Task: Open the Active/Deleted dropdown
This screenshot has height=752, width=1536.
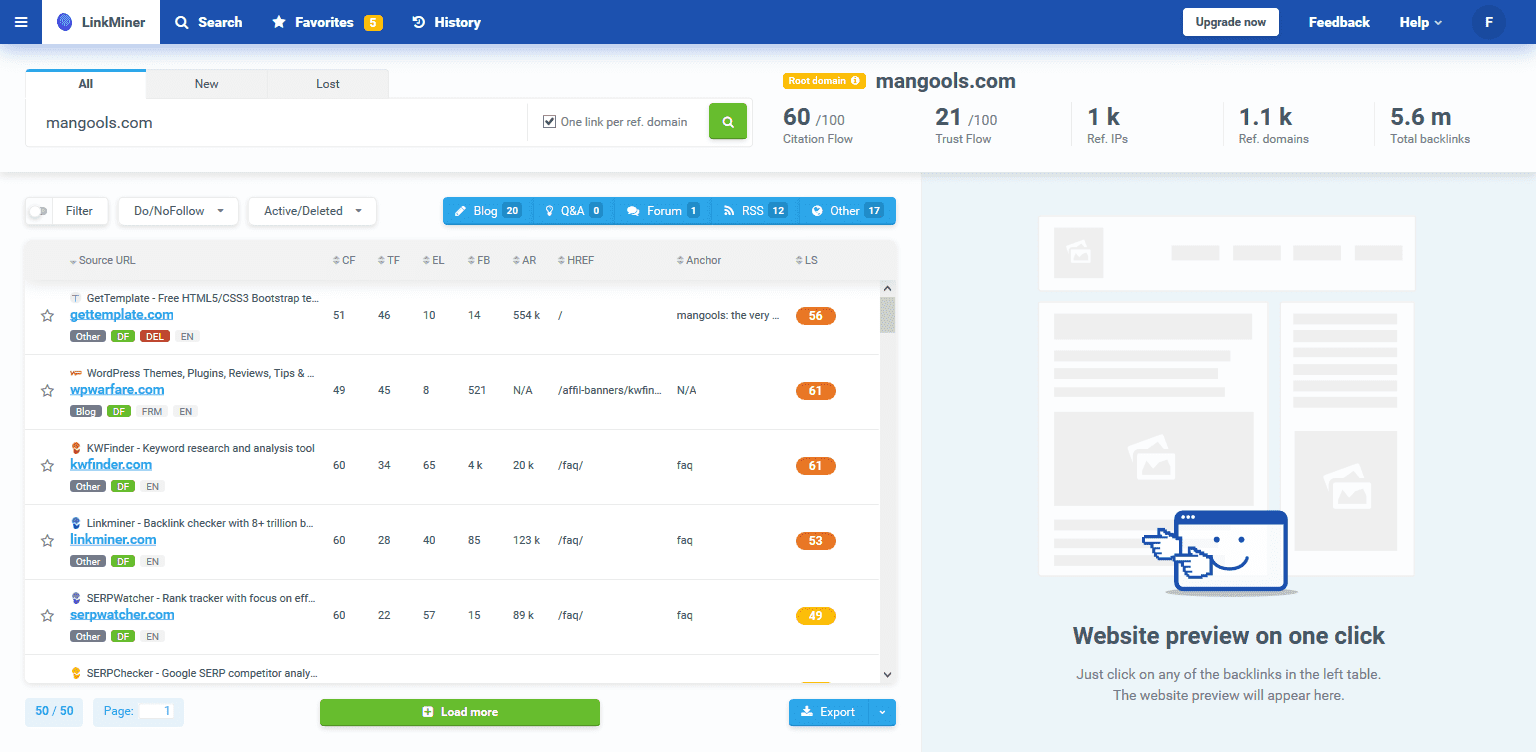Action: (312, 211)
